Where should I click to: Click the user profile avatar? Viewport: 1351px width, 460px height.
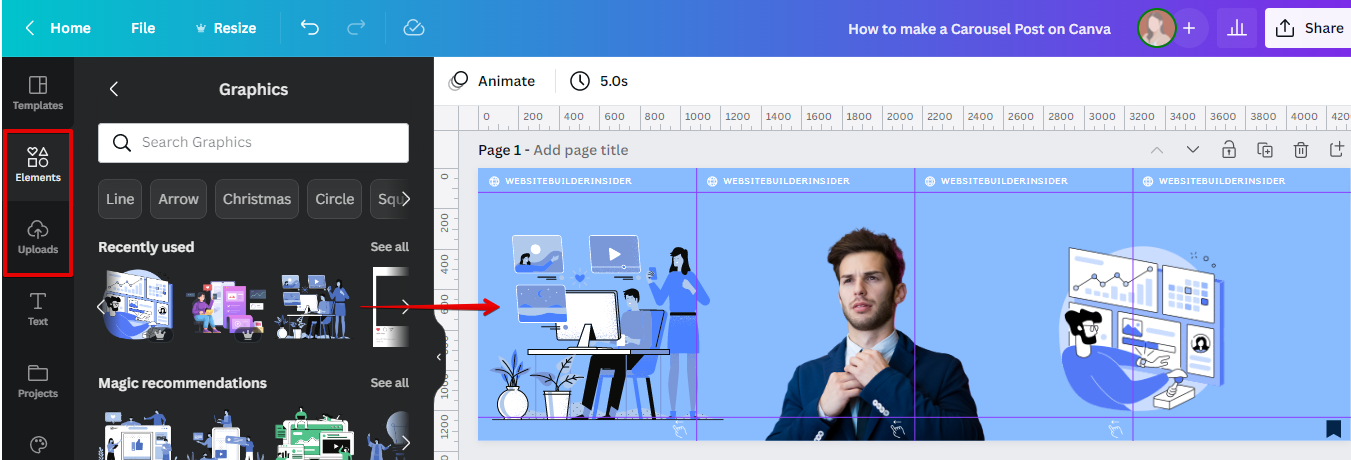(x=1156, y=28)
